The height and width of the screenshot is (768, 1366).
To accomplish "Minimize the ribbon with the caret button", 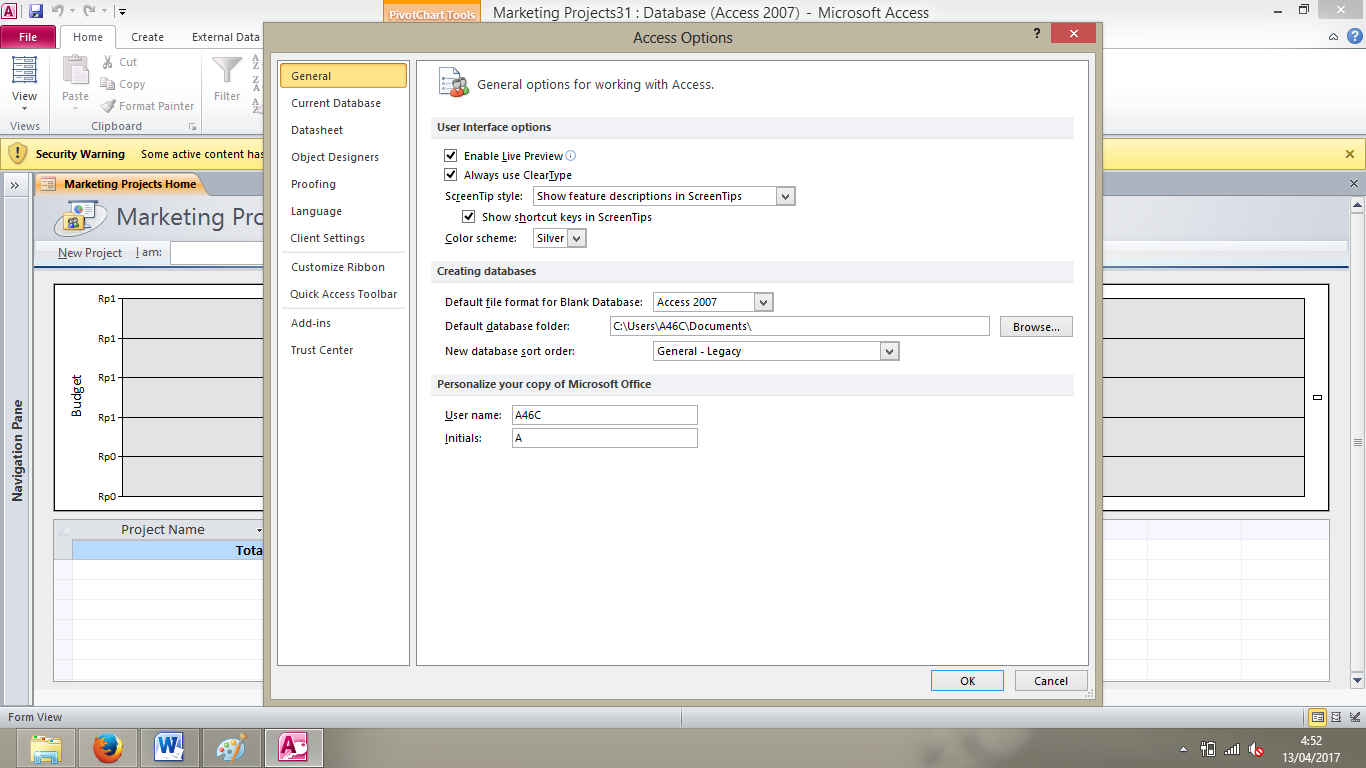I will pyautogui.click(x=1334, y=37).
